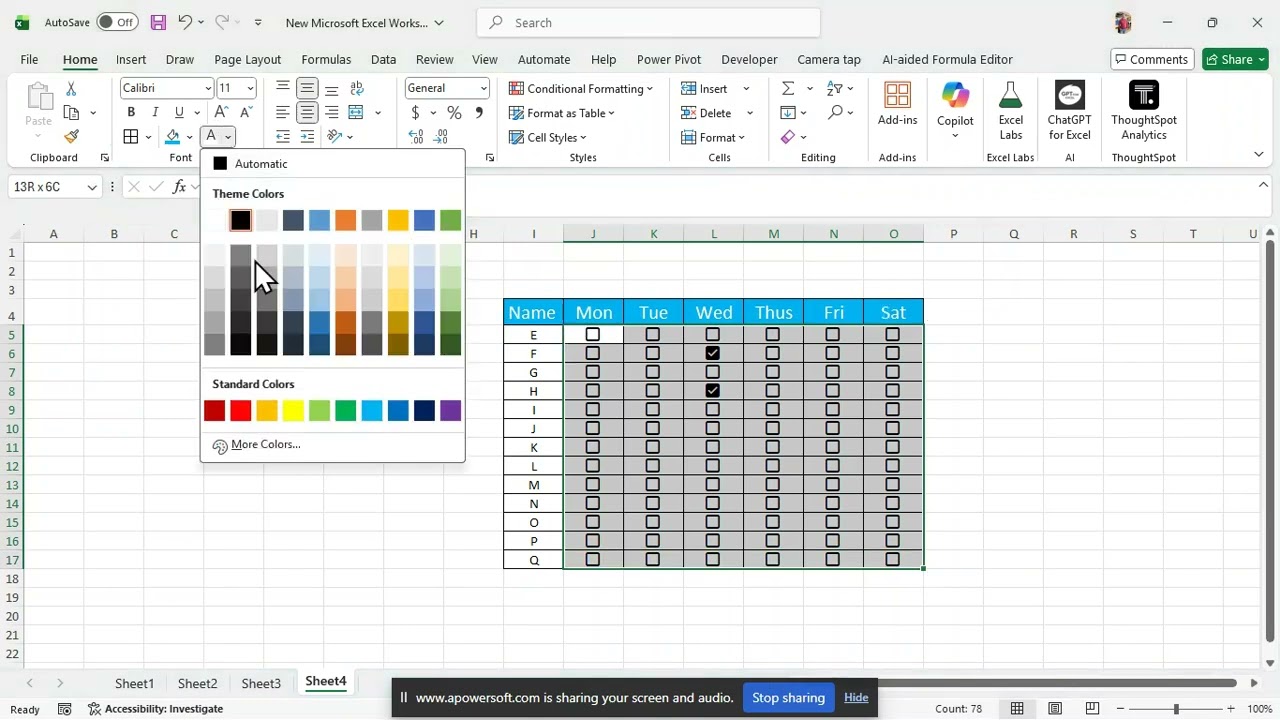The width and height of the screenshot is (1280, 720).
Task: Collapse the ribbon using the chevron
Action: (x=1259, y=154)
